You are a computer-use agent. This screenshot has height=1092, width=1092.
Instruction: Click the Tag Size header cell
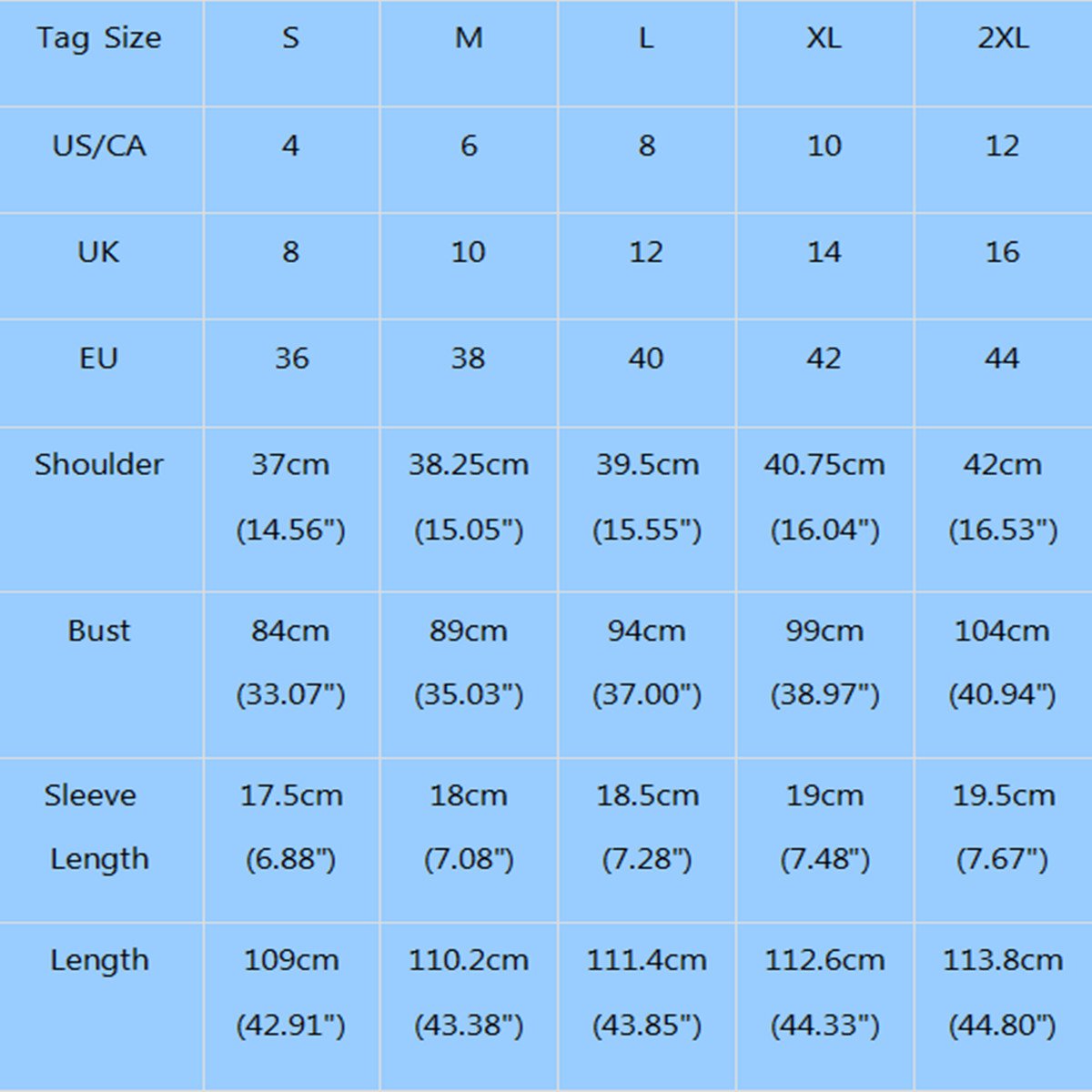tap(99, 38)
